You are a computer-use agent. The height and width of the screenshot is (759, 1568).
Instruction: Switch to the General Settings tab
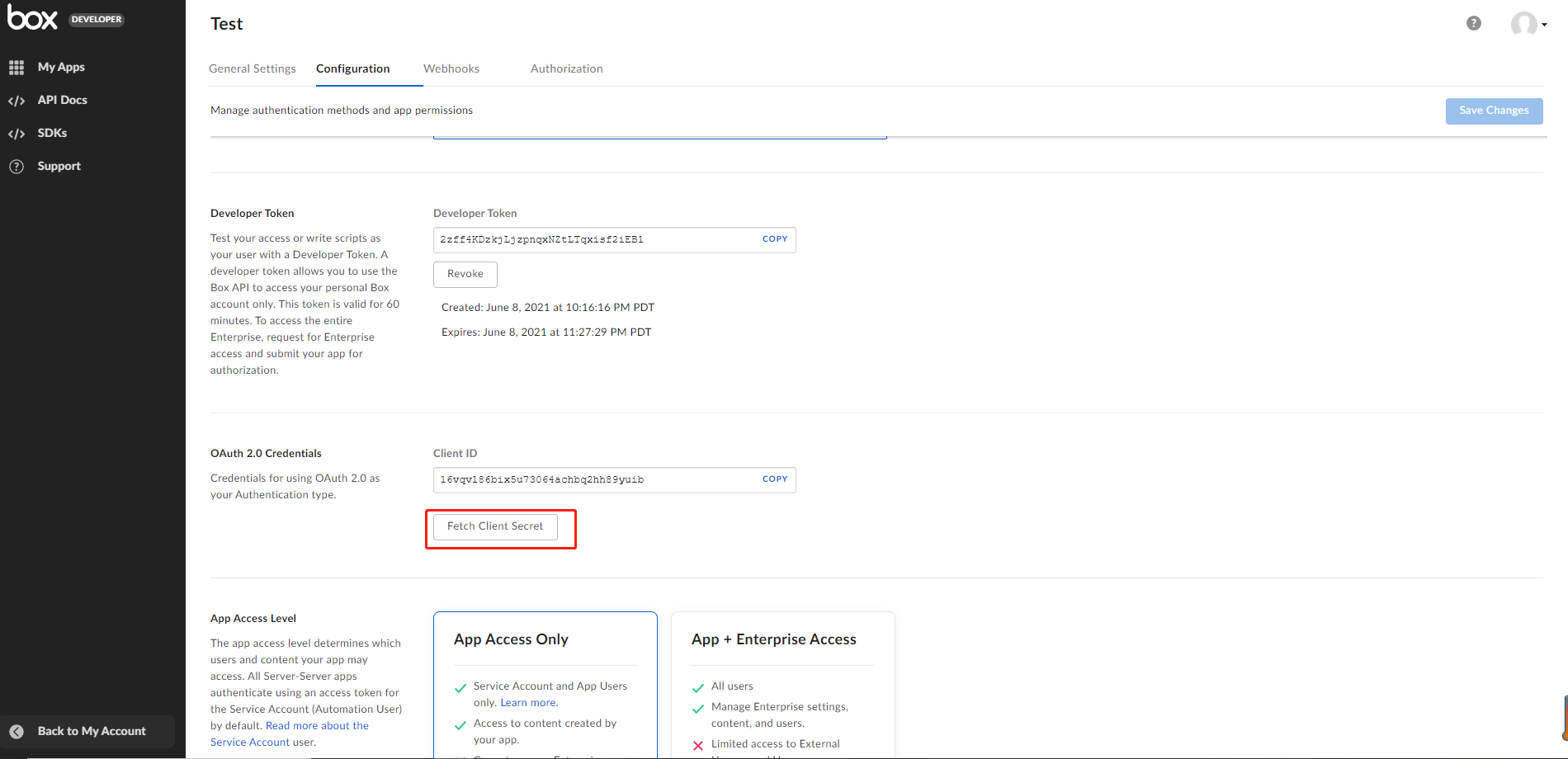(252, 68)
